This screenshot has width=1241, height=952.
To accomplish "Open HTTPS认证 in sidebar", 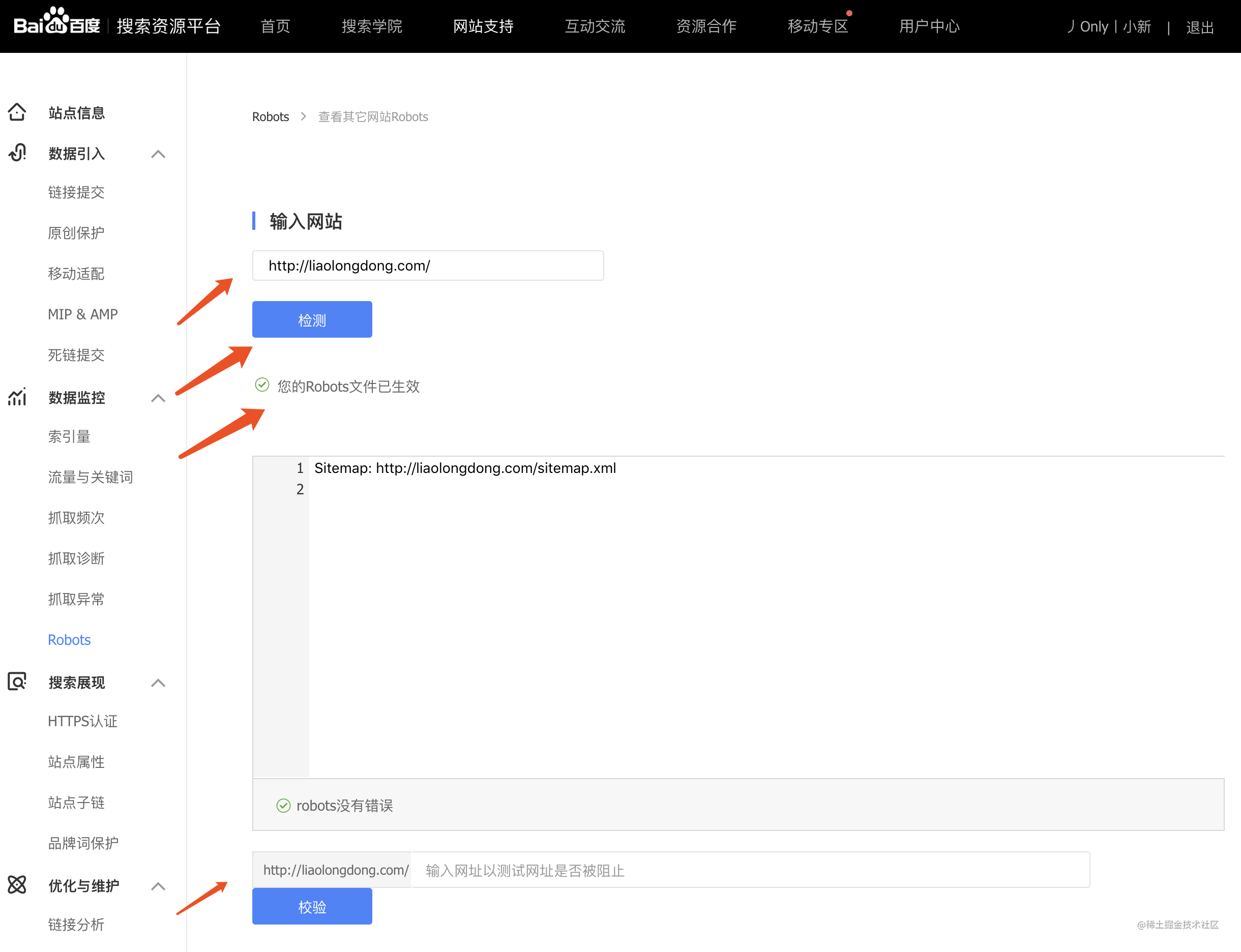I will pos(83,721).
